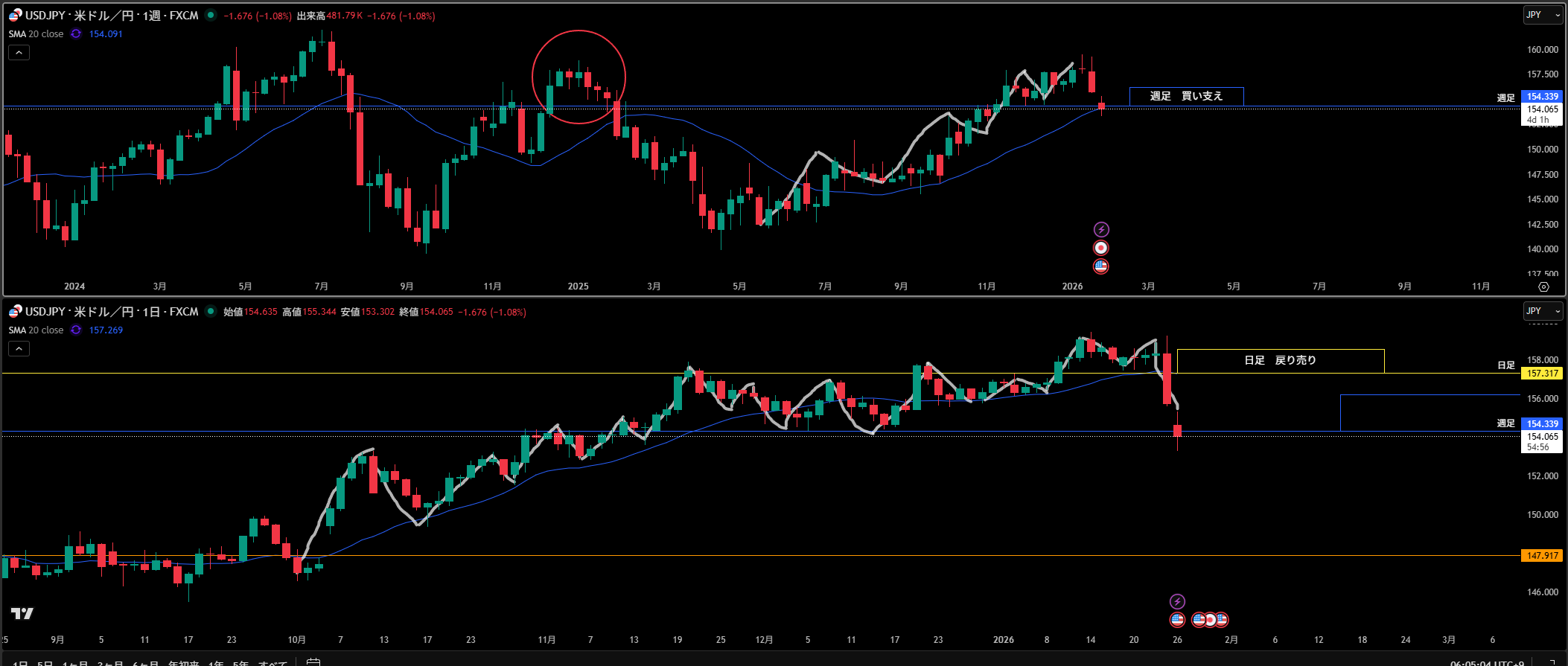Screen dimensions: 1568x666
Task: Click the SMA refresh icon in daily chart legend
Action: (76, 330)
